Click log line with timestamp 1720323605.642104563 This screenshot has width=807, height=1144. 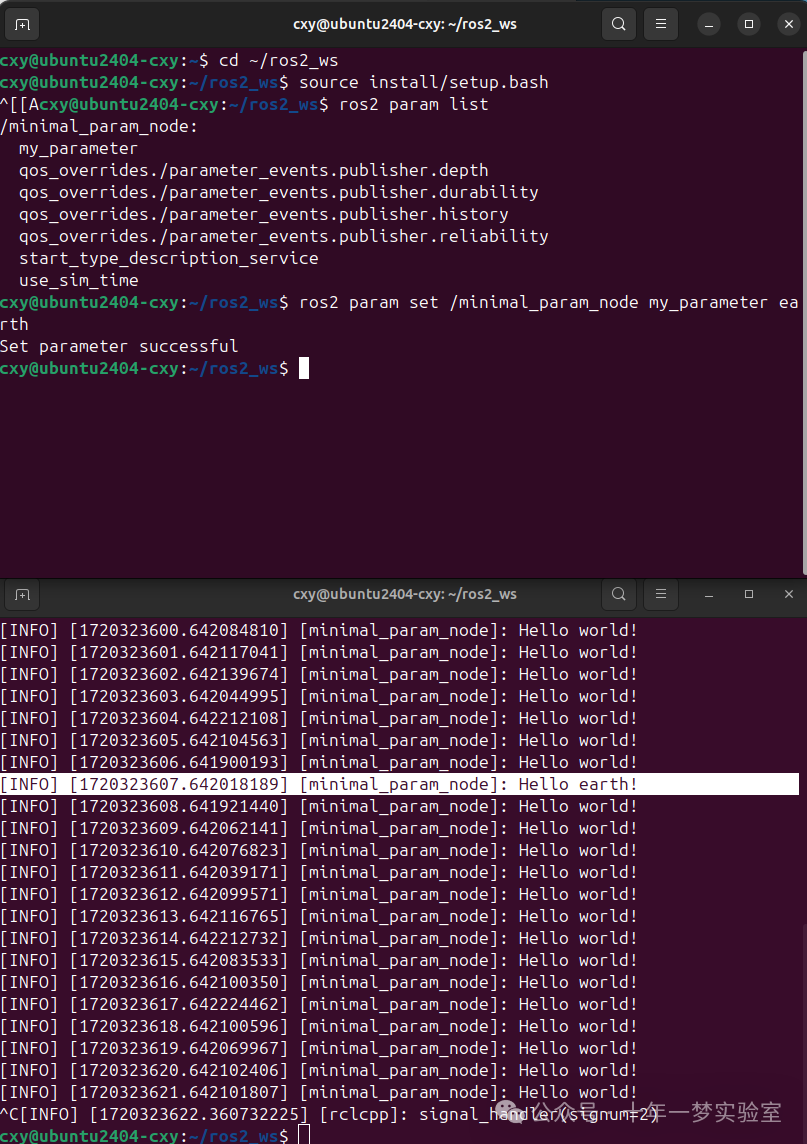coord(319,741)
